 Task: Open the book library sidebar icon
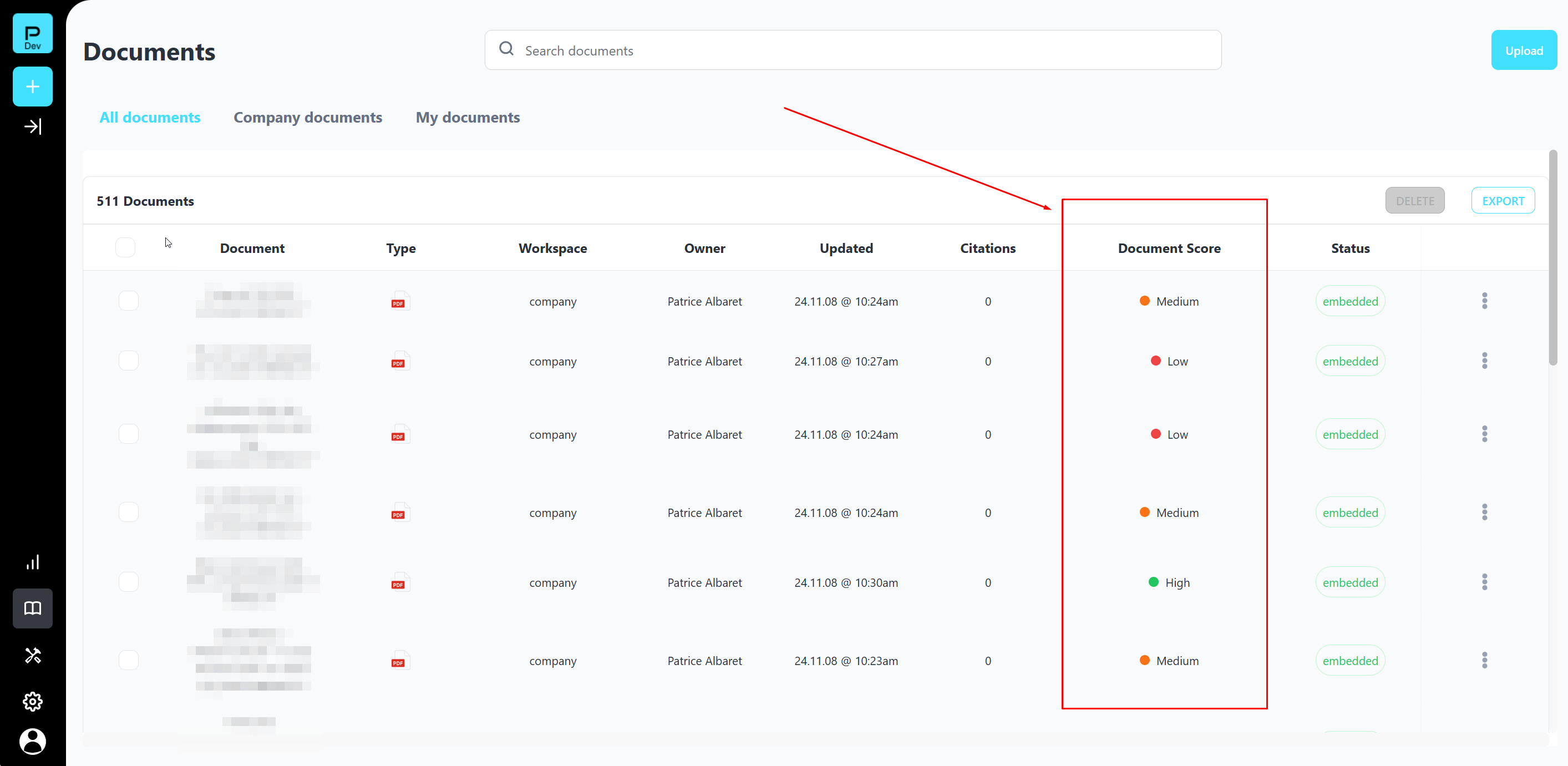(32, 608)
